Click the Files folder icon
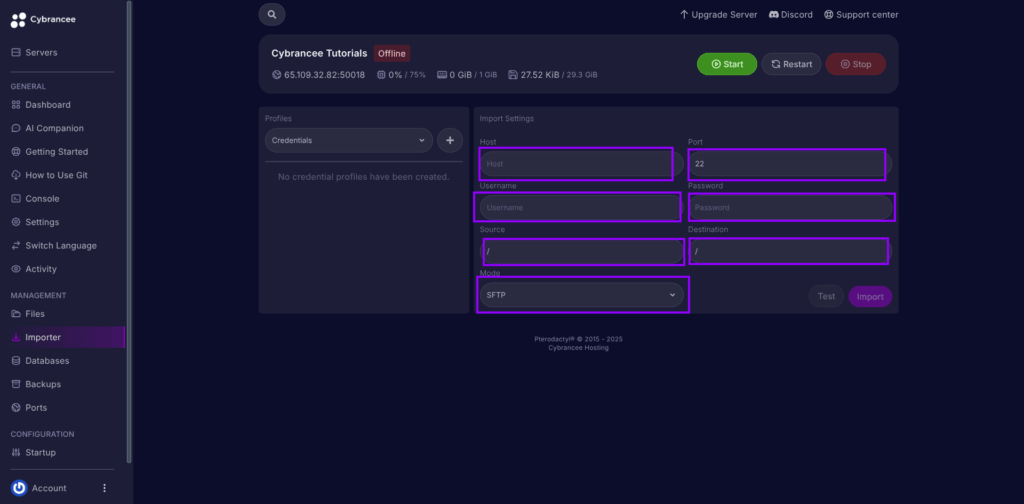This screenshot has height=504, width=1024. tap(16, 313)
